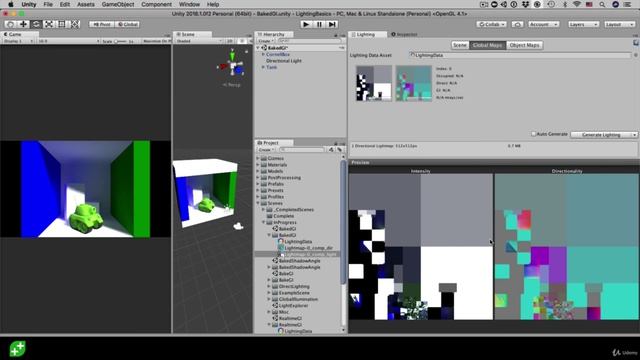Screen dimensions: 640x360
Task: Open the Layers dropdown
Action: click(x=583, y=24)
